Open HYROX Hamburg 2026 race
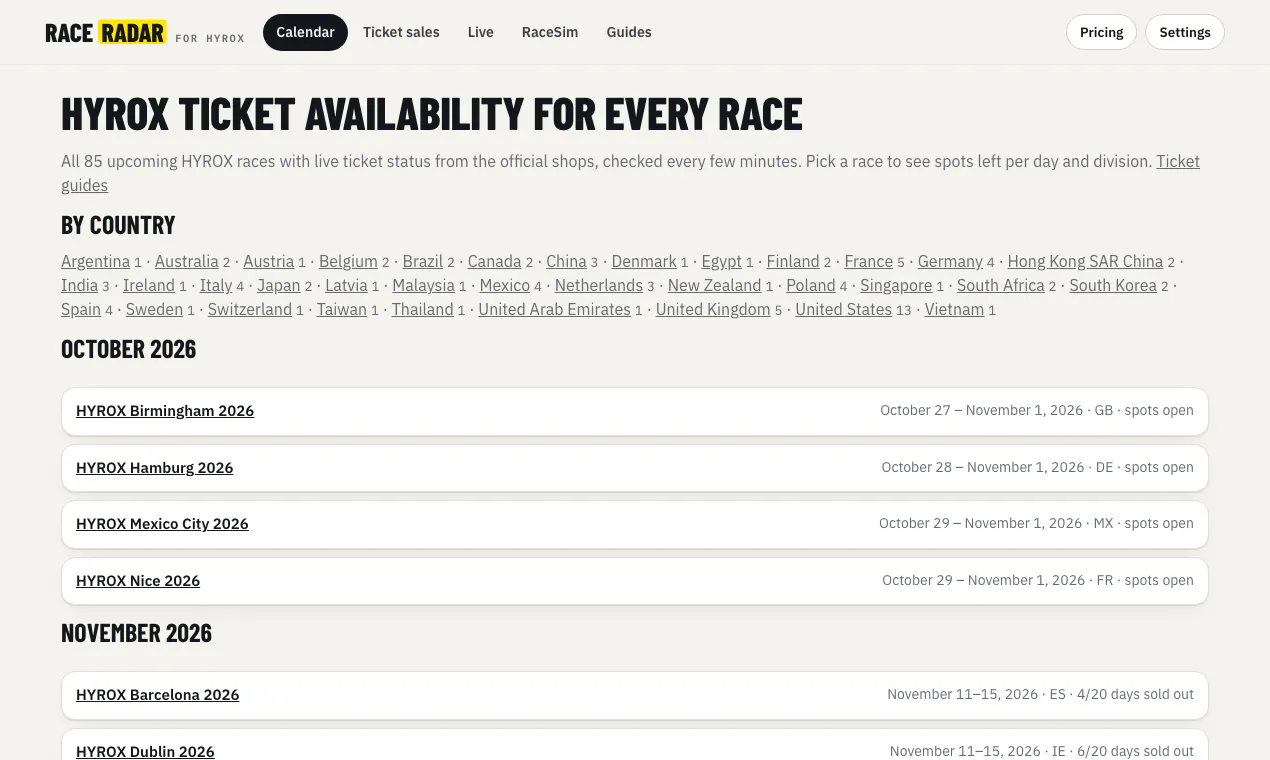Viewport: 1270px width, 760px height. point(155,468)
